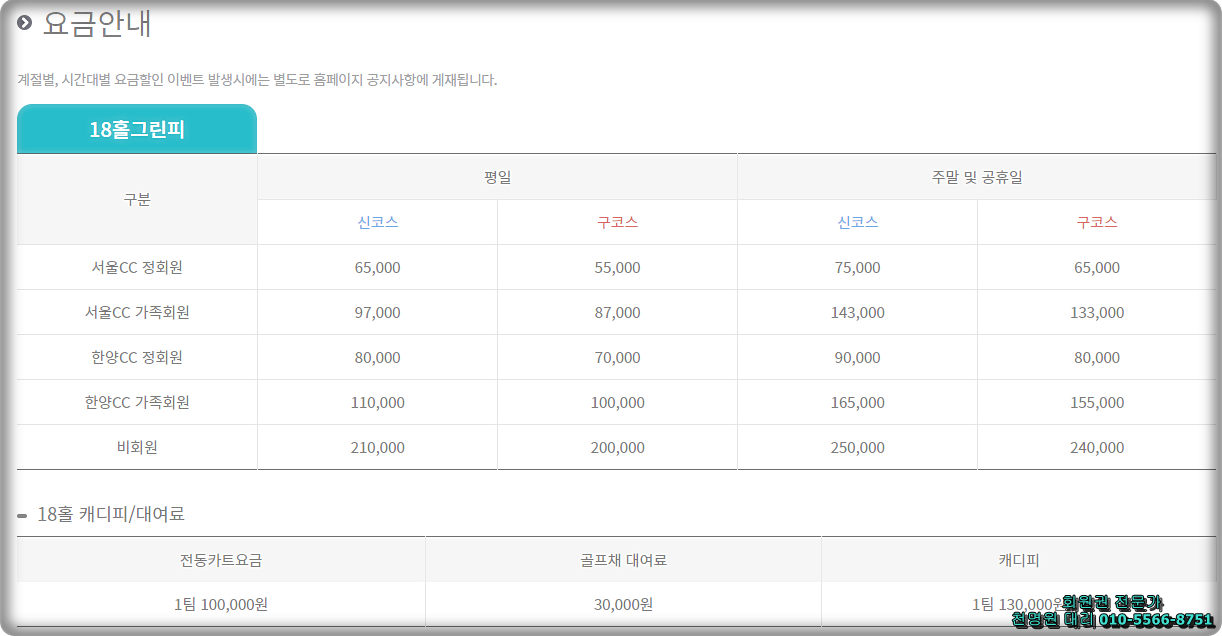Select the 한양CC 가족회원 row label
1222x636 pixels.
(137, 402)
